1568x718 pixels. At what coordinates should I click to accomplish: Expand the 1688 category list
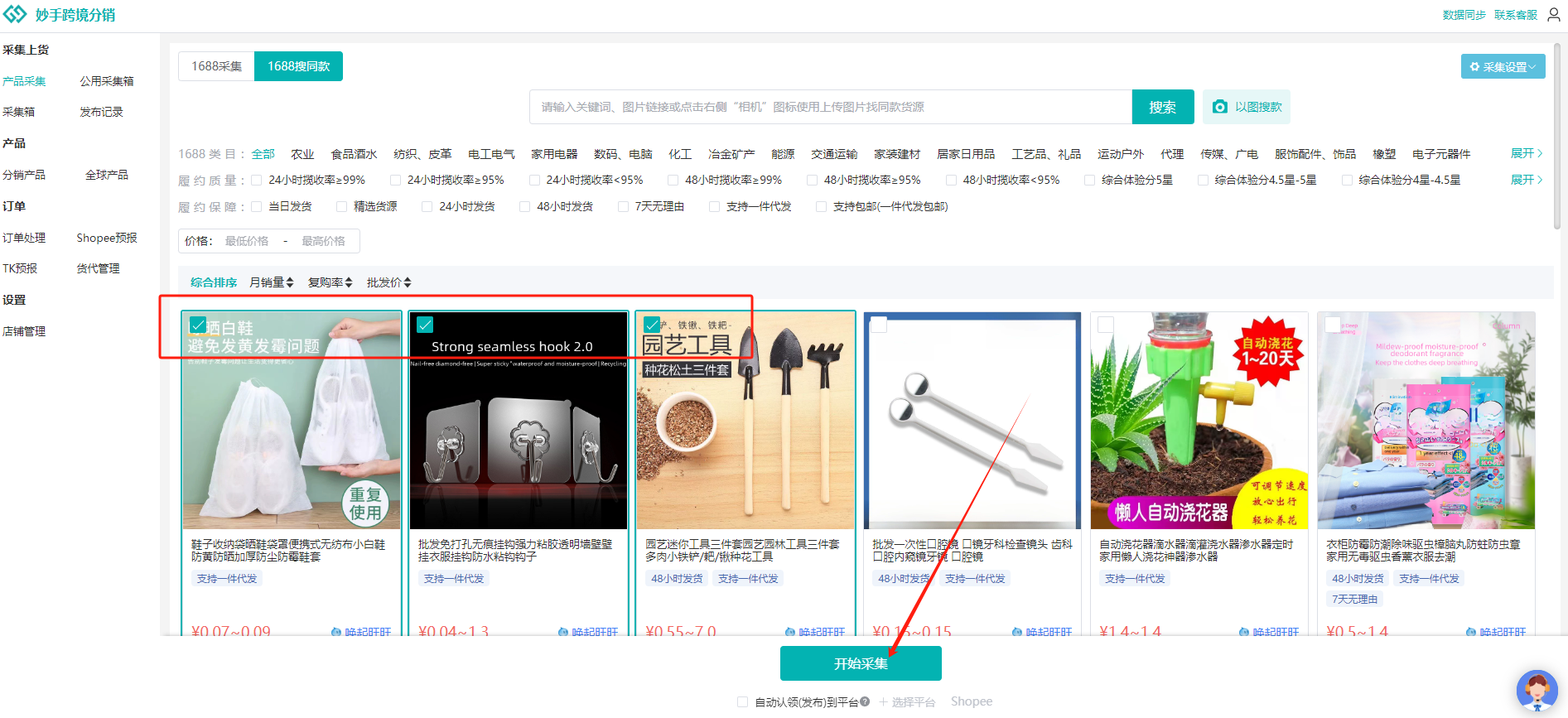click(x=1527, y=153)
